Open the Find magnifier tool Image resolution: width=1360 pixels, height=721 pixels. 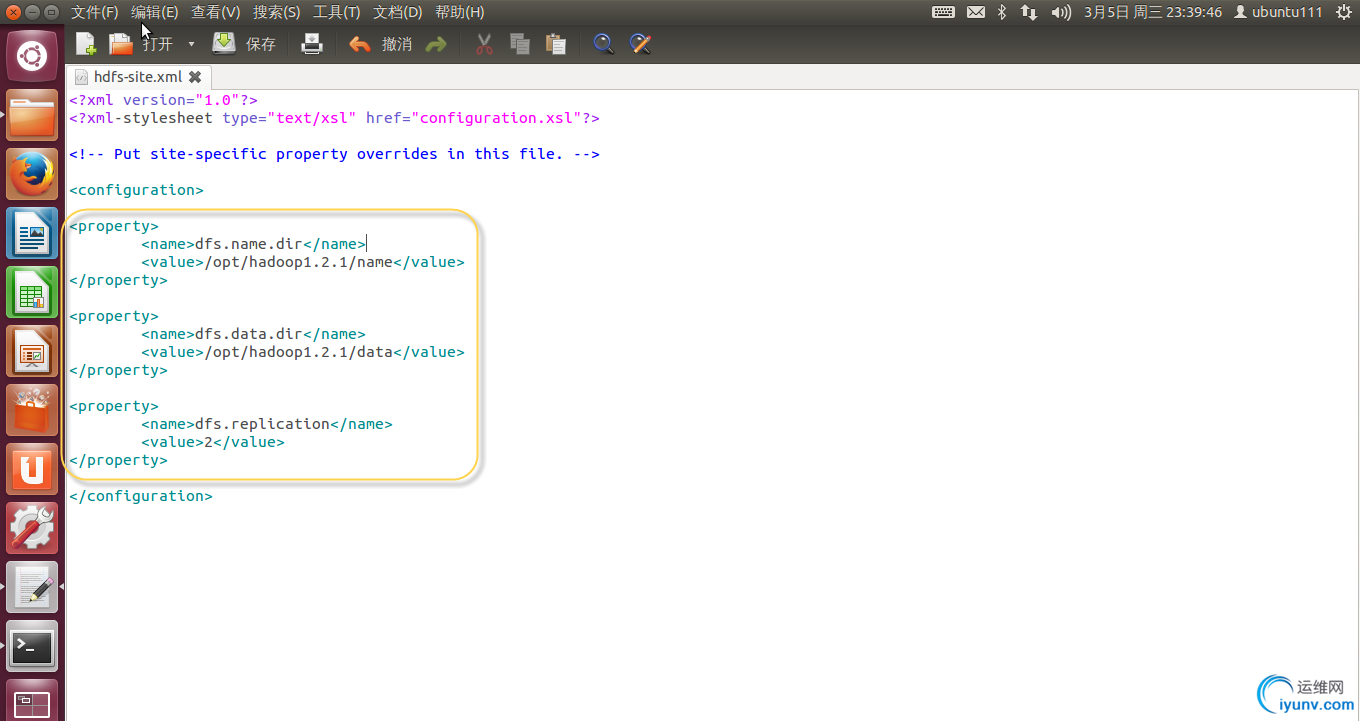[603, 44]
